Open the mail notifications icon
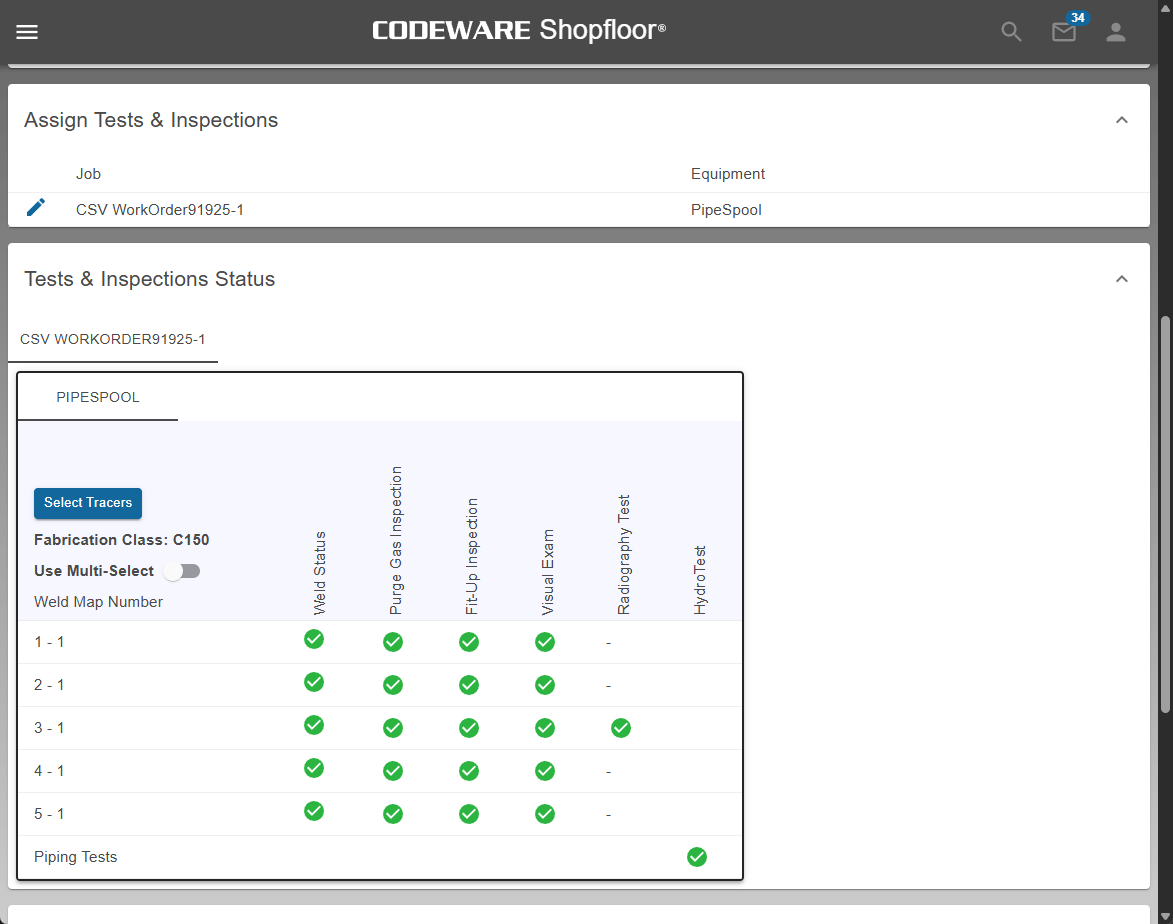The width and height of the screenshot is (1173, 924). (1064, 32)
